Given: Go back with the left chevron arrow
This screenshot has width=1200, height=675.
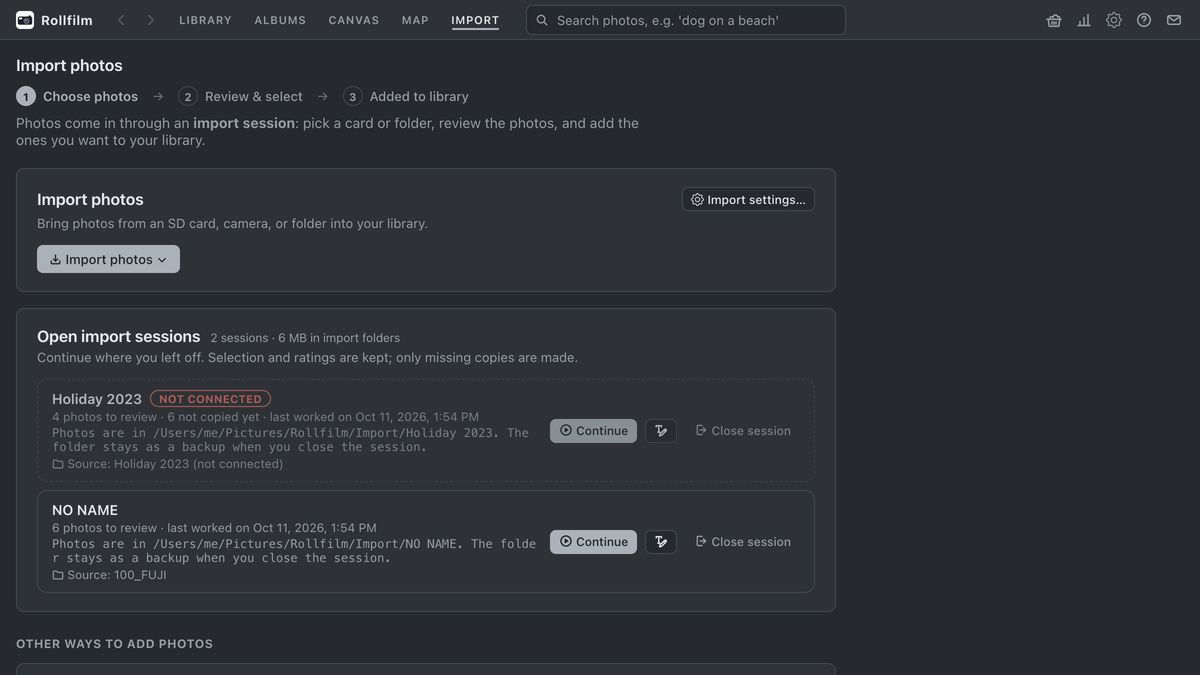Looking at the screenshot, I should [x=121, y=20].
